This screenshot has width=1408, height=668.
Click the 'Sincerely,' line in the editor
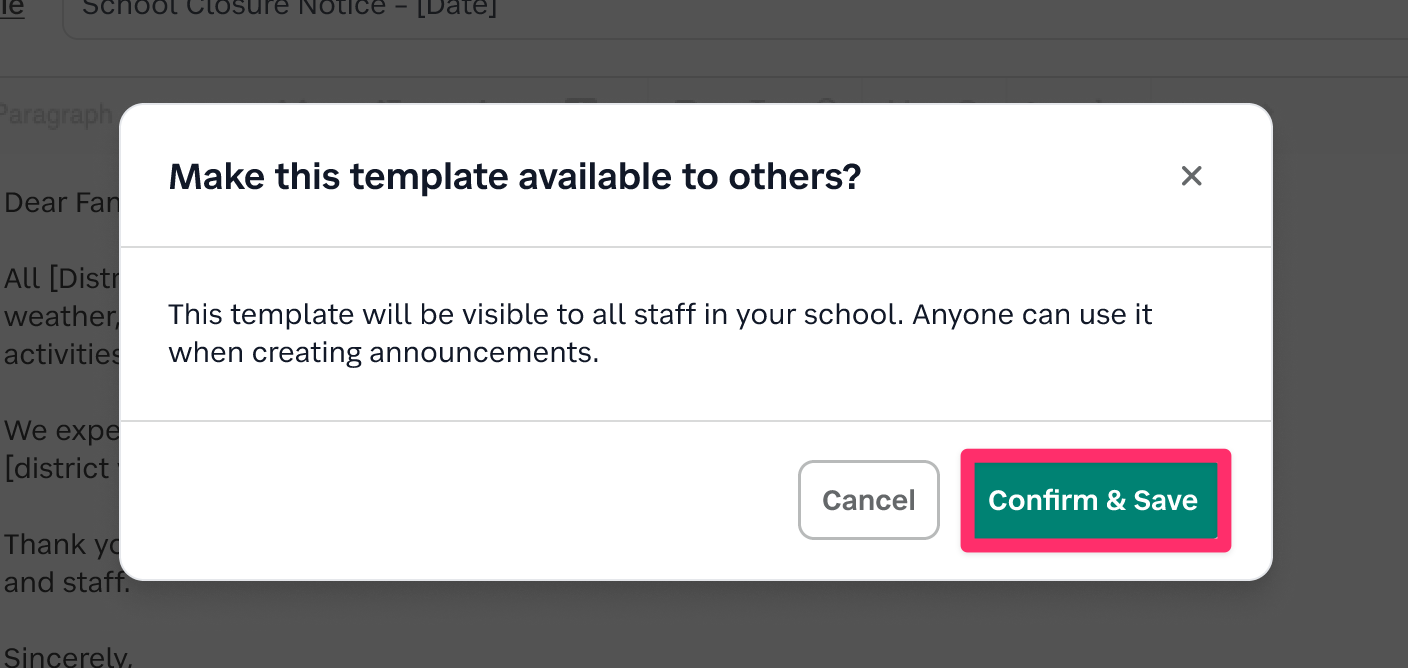tap(68, 657)
